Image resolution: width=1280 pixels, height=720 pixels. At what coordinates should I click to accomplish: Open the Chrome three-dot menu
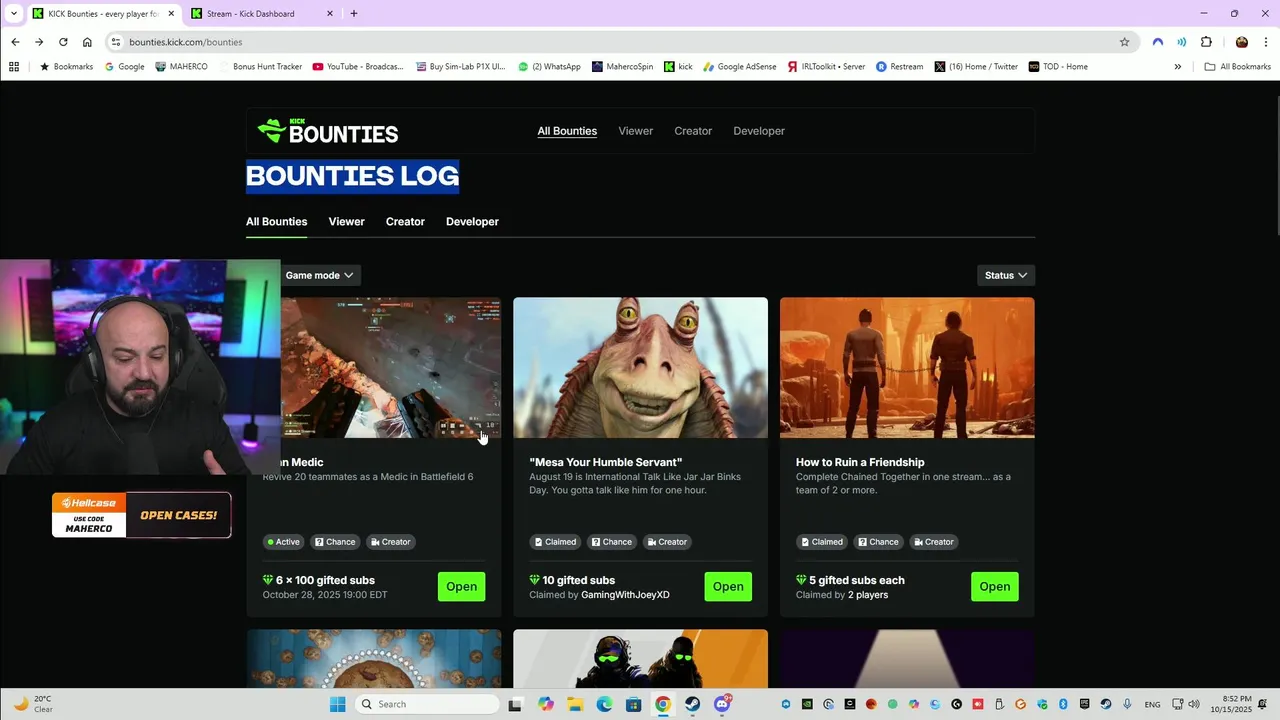(x=1266, y=42)
